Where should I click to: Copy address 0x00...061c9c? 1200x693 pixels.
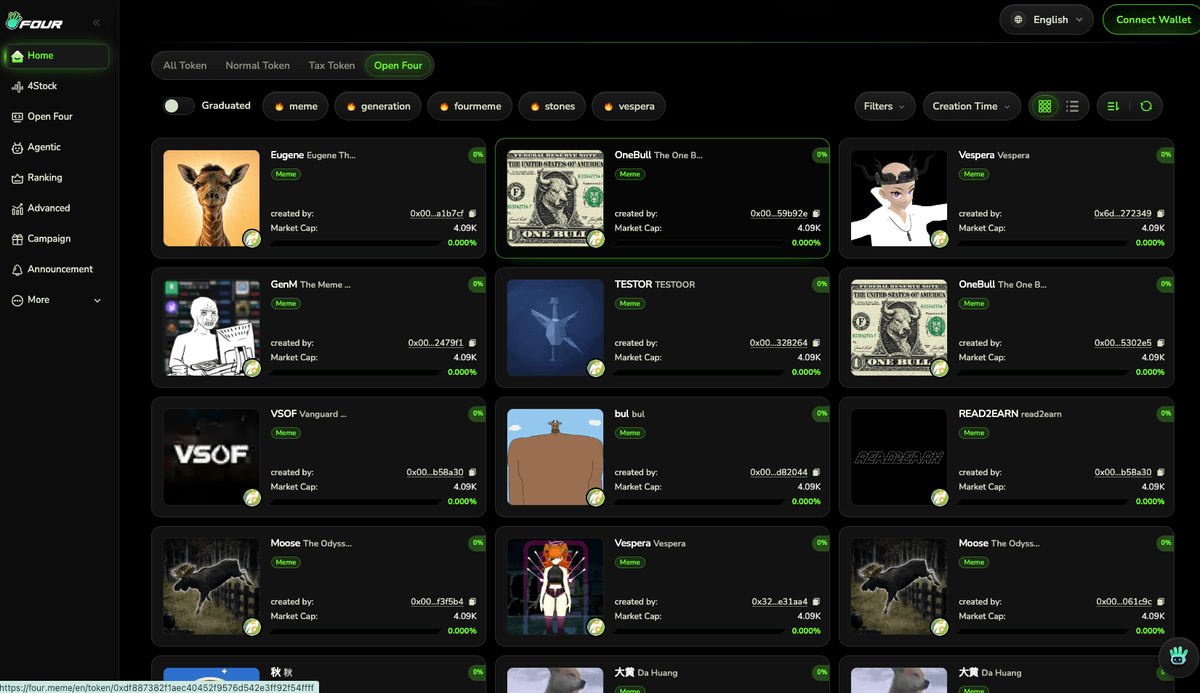tap(1161, 602)
